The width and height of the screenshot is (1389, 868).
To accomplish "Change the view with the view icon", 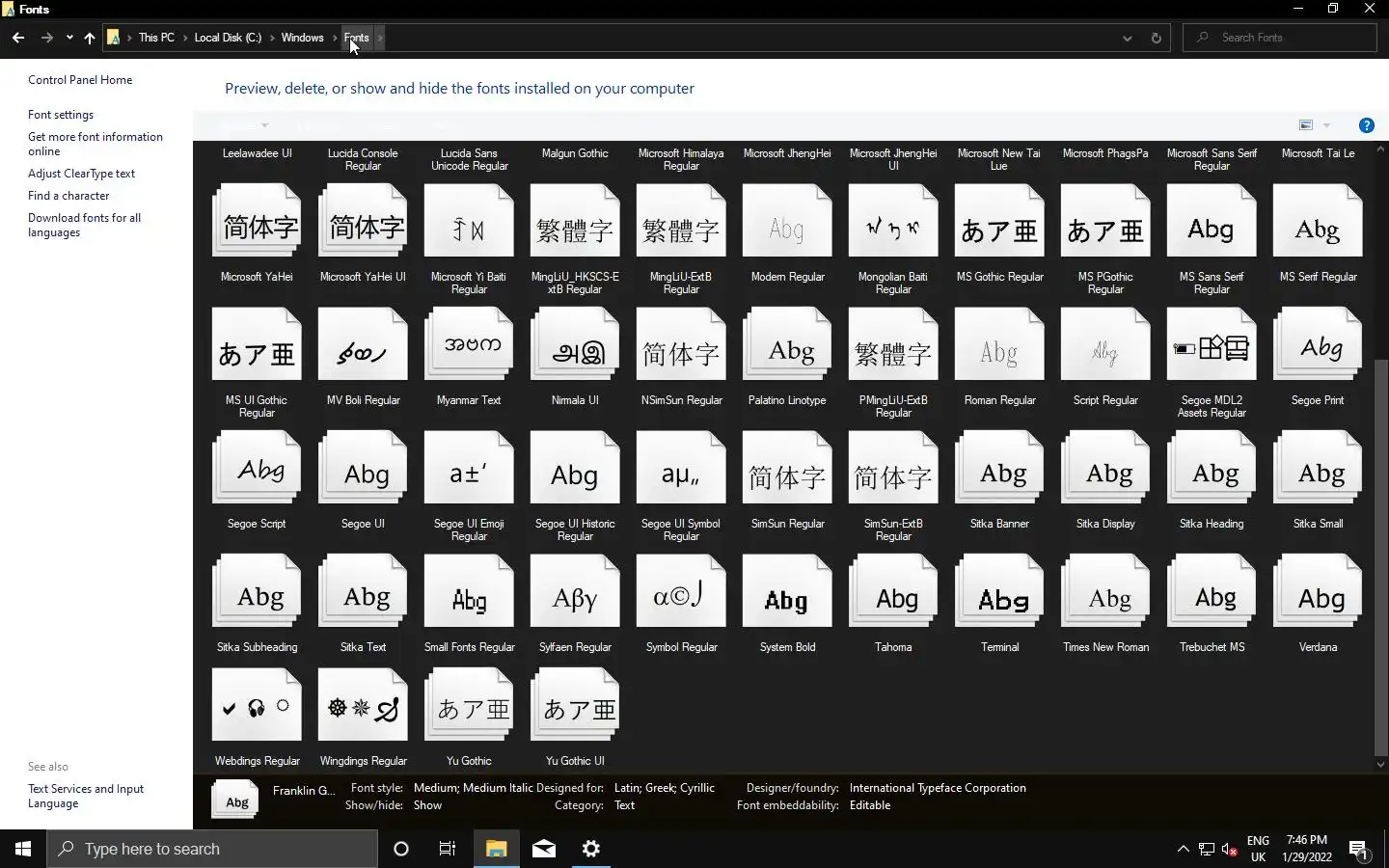I will 1306,125.
